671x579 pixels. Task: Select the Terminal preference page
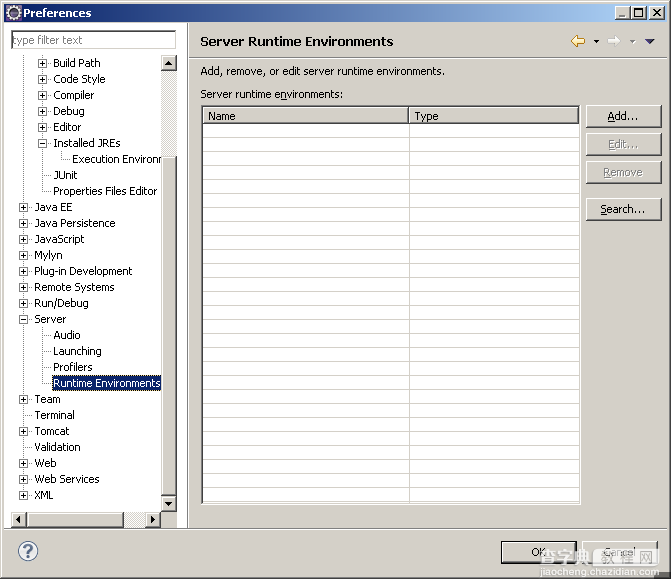click(x=54, y=415)
